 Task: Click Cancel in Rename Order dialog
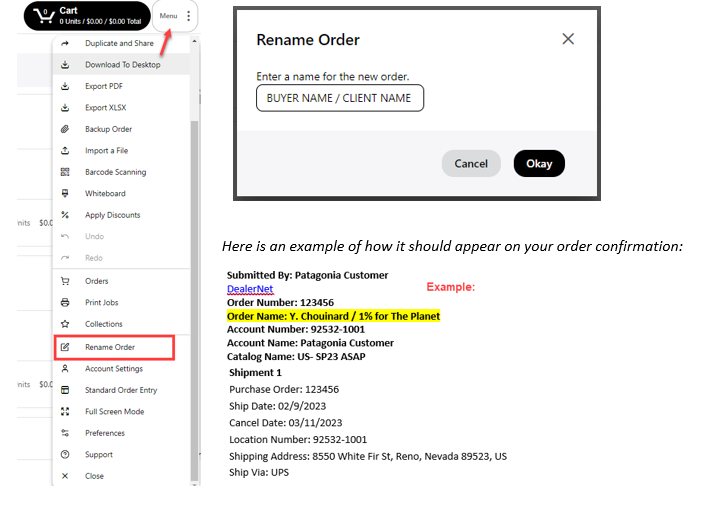pos(471,164)
